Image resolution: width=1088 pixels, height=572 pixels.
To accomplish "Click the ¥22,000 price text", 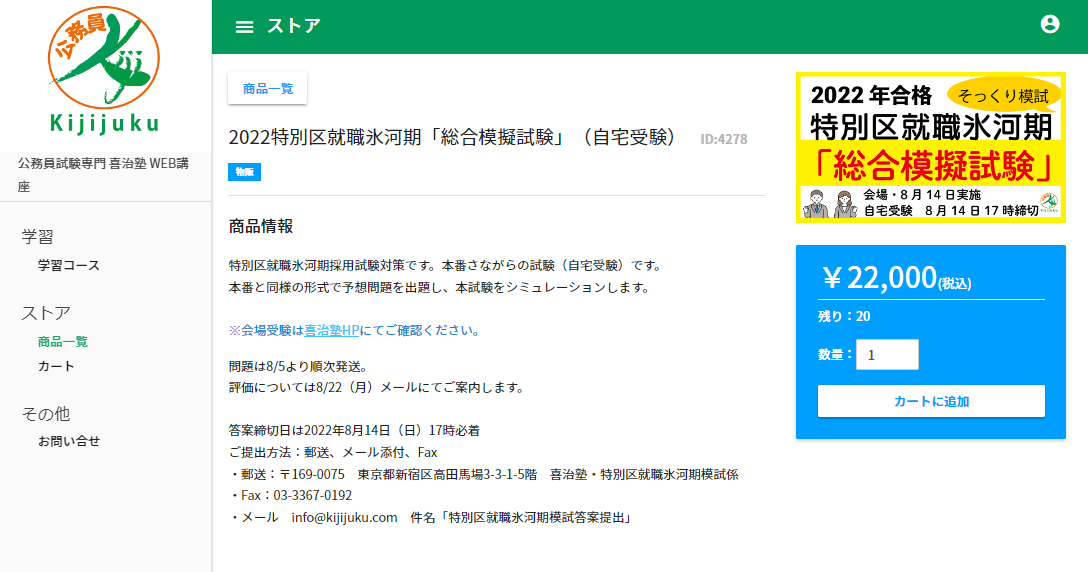I will 879,279.
